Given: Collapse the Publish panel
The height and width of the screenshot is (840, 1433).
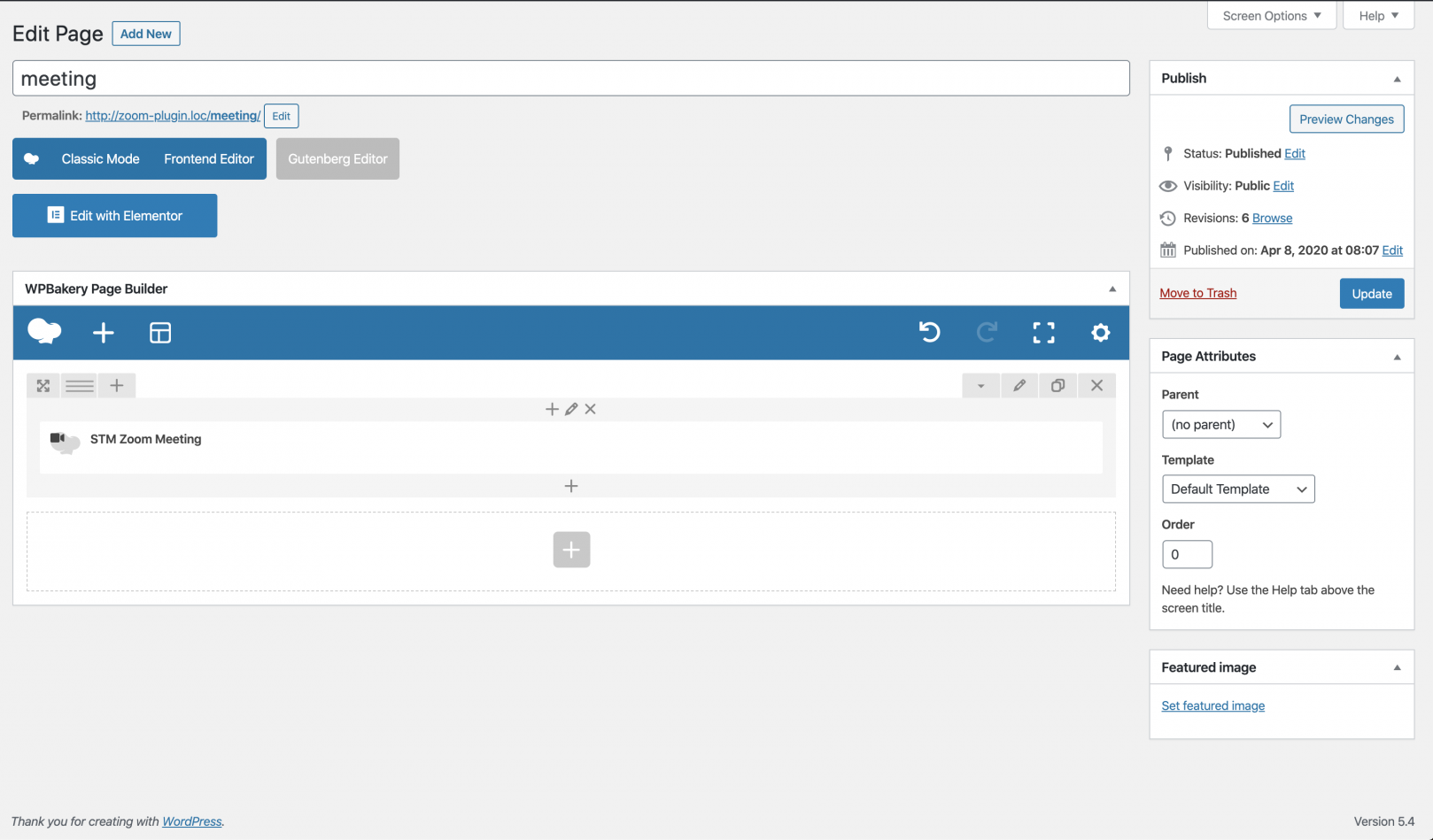Looking at the screenshot, I should (1397, 79).
